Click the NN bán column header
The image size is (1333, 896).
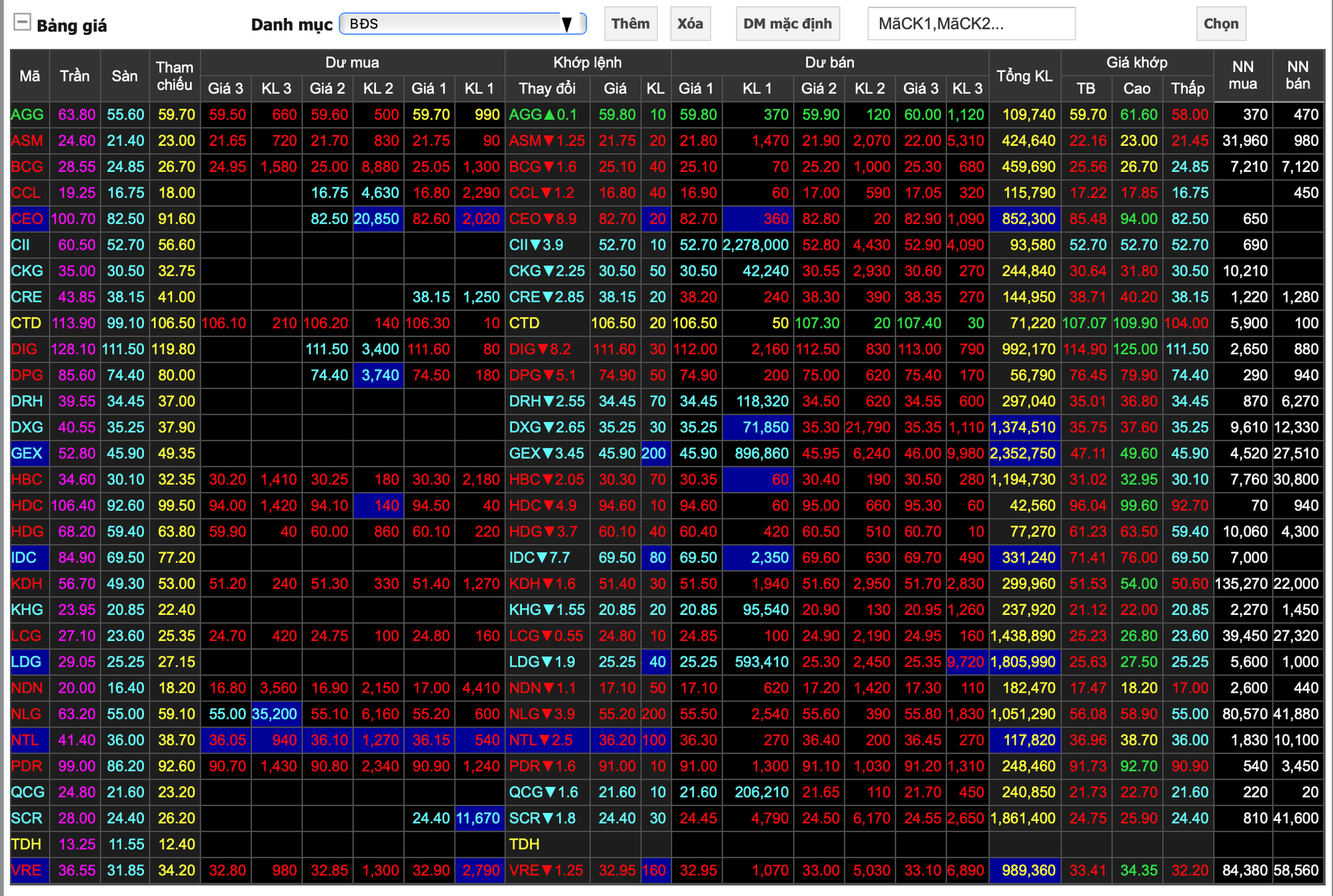click(x=1298, y=75)
